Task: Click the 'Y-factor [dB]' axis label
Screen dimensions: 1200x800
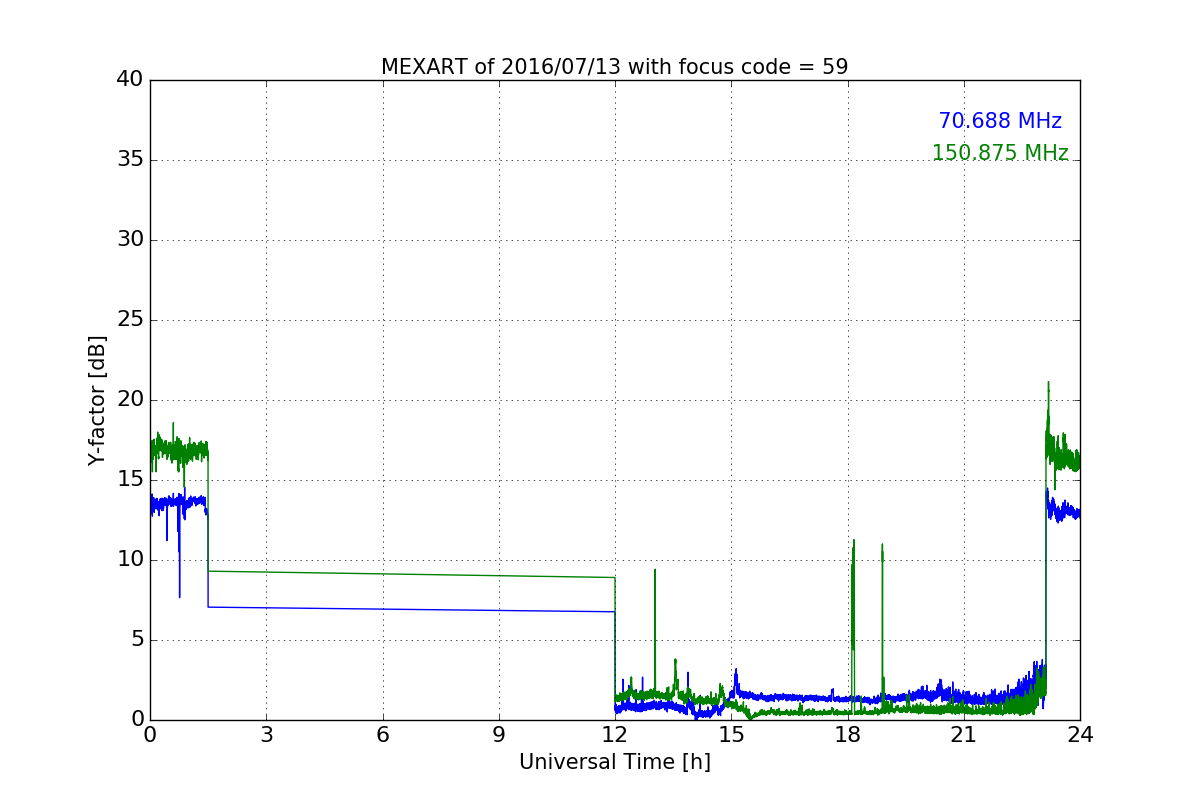Action: pyautogui.click(x=97, y=400)
